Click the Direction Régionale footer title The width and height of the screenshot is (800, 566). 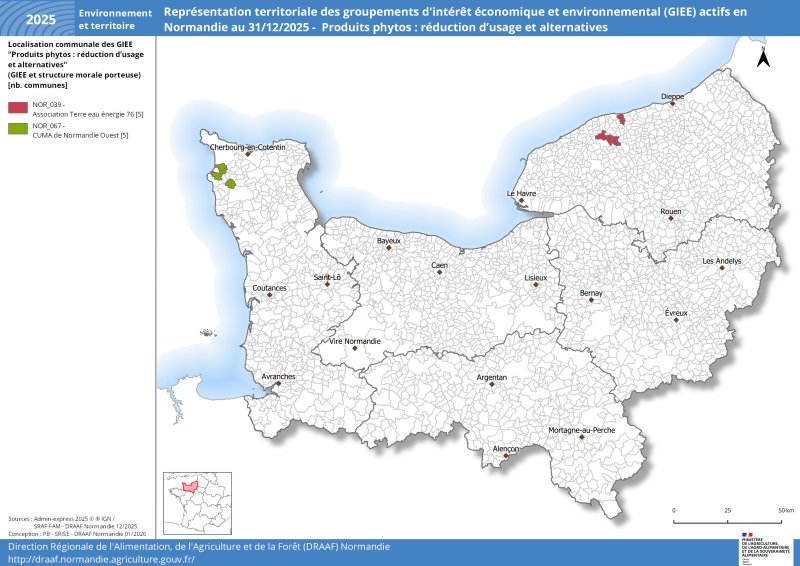point(199,547)
